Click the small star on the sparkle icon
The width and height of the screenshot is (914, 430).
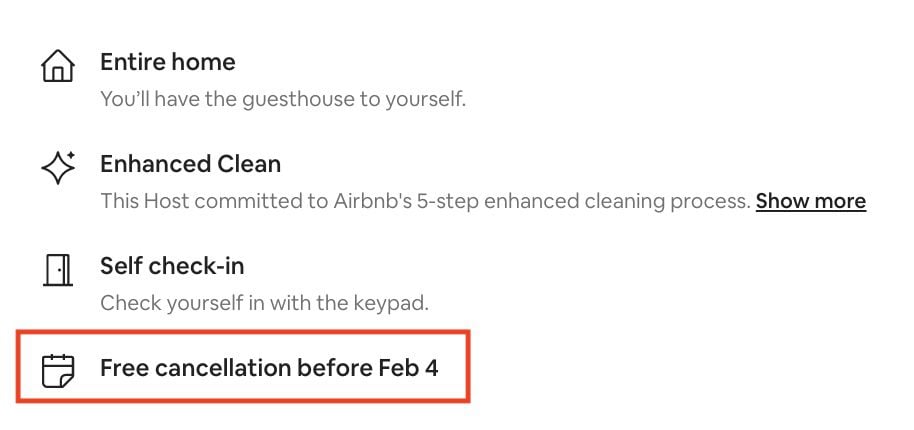(x=71, y=156)
